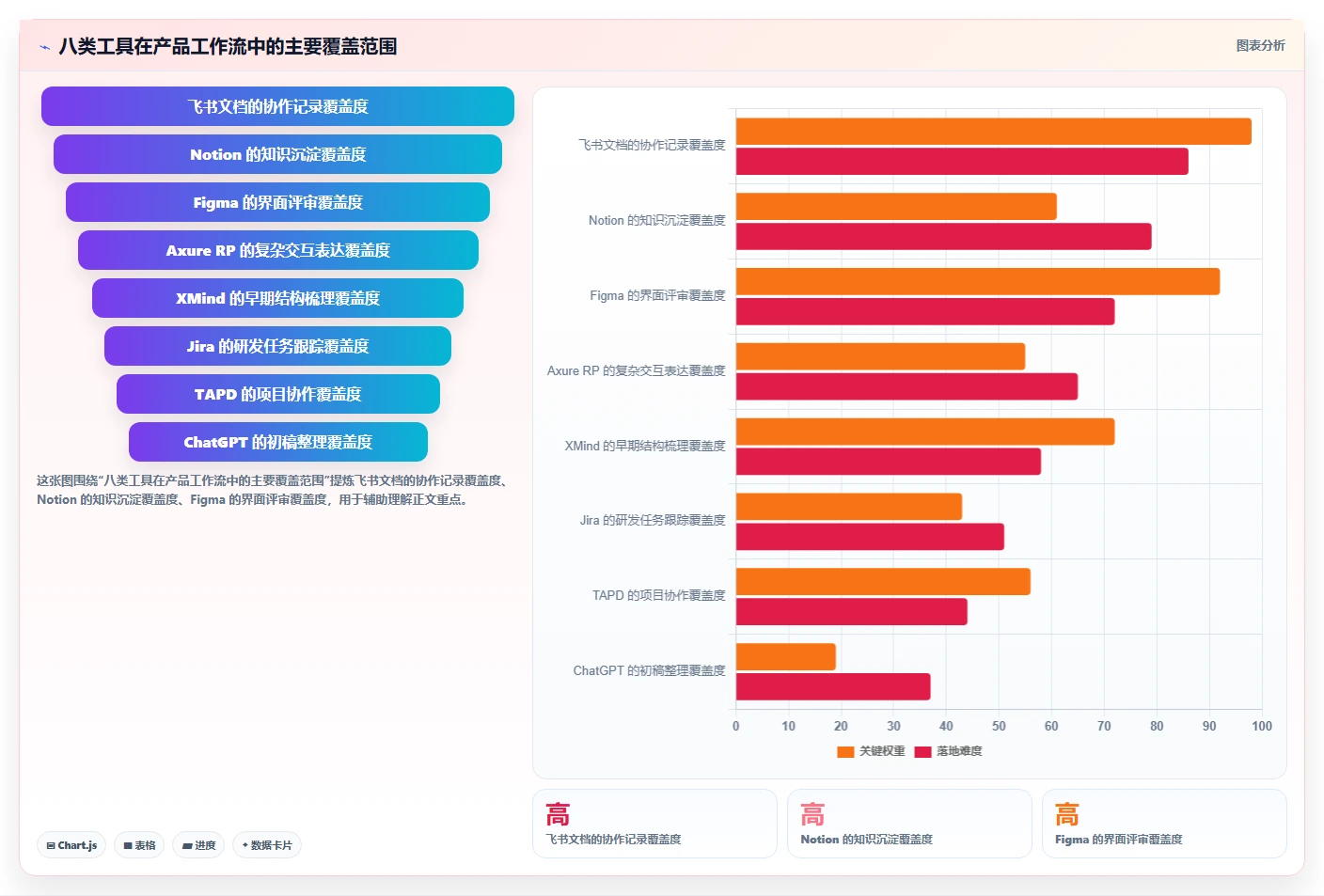Screen dimensions: 1324x896
Task: Click the red 落地难度 bar for Notion
Action: (x=943, y=237)
